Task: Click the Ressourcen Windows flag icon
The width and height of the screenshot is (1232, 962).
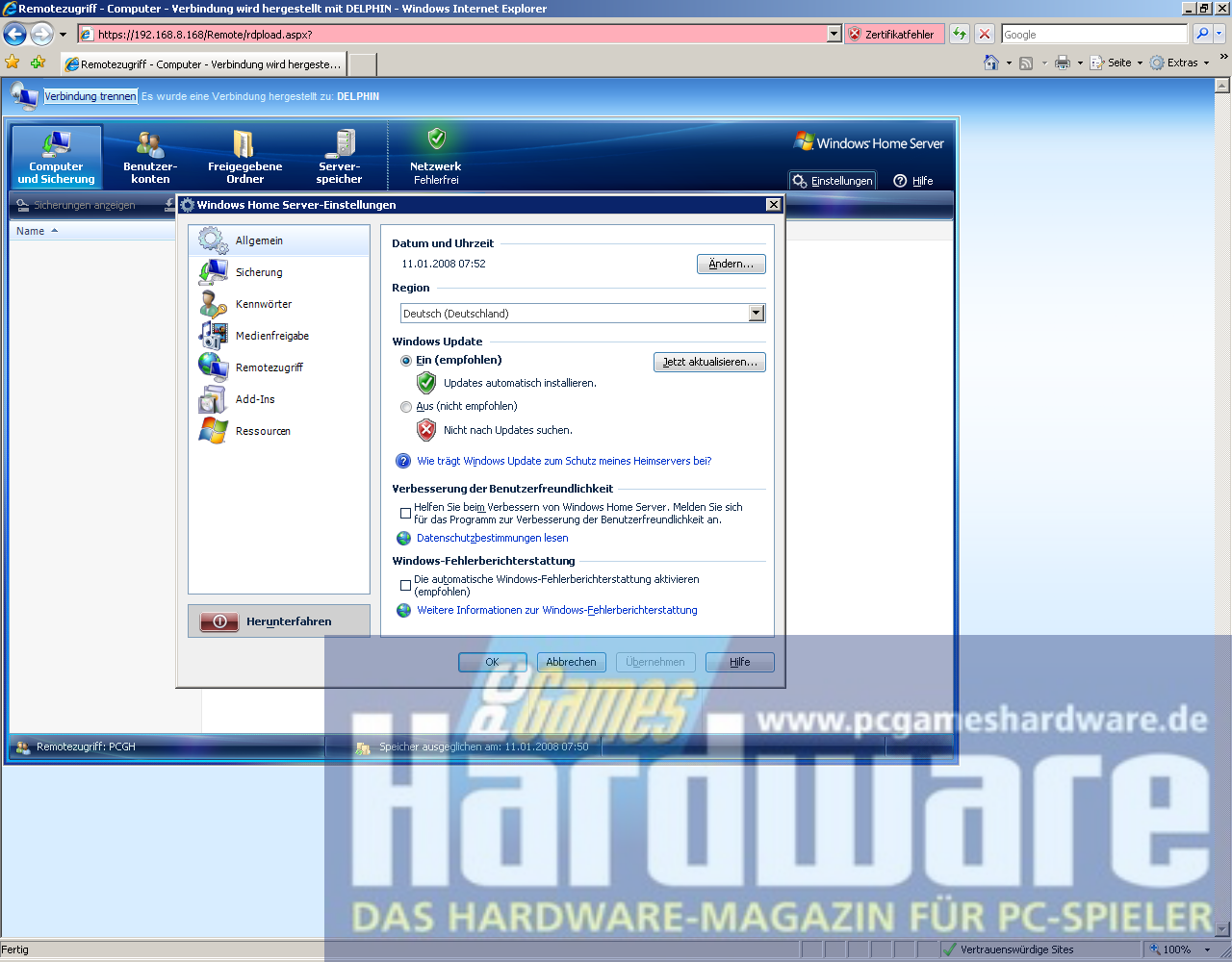Action: pos(214,431)
